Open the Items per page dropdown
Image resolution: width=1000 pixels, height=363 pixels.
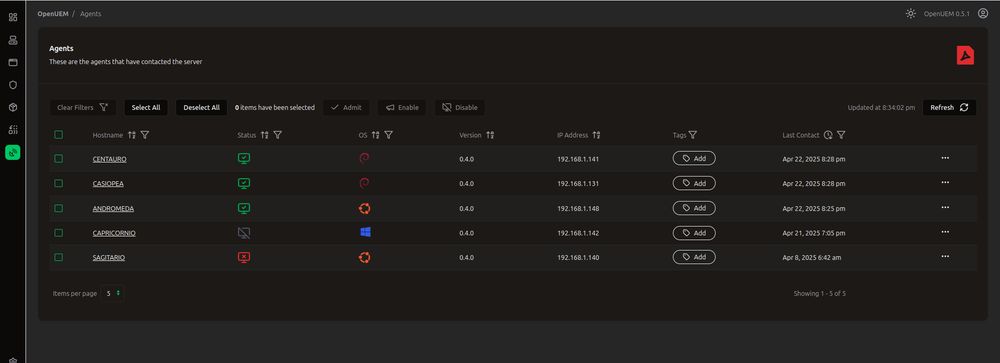click(x=113, y=293)
